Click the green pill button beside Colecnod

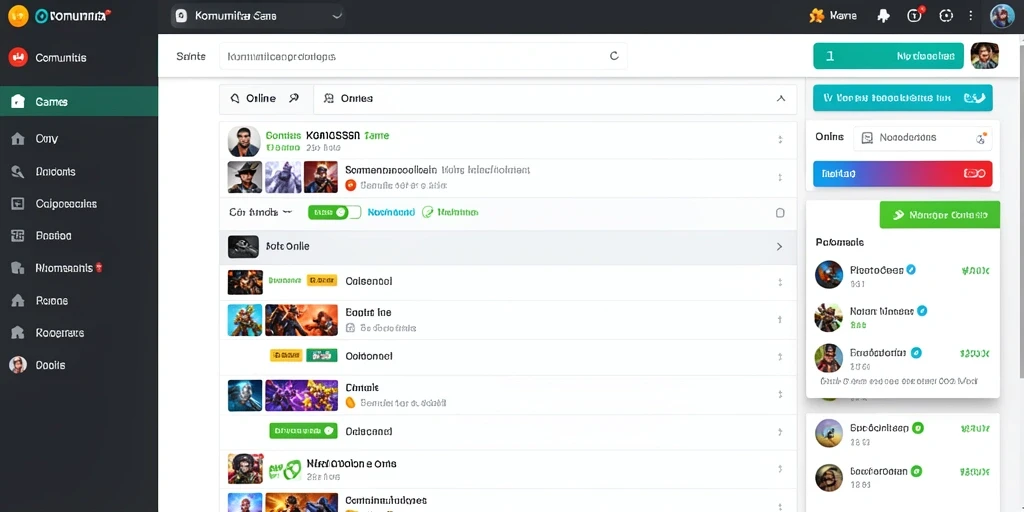303,431
